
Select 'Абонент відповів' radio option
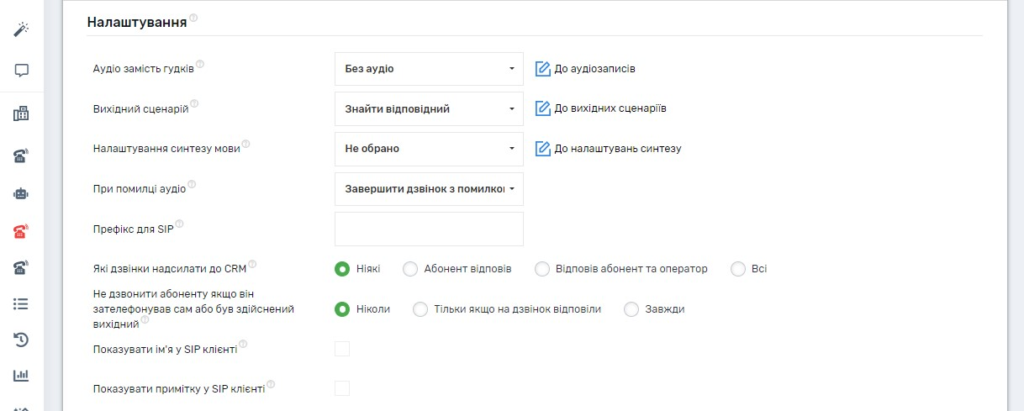tap(410, 269)
